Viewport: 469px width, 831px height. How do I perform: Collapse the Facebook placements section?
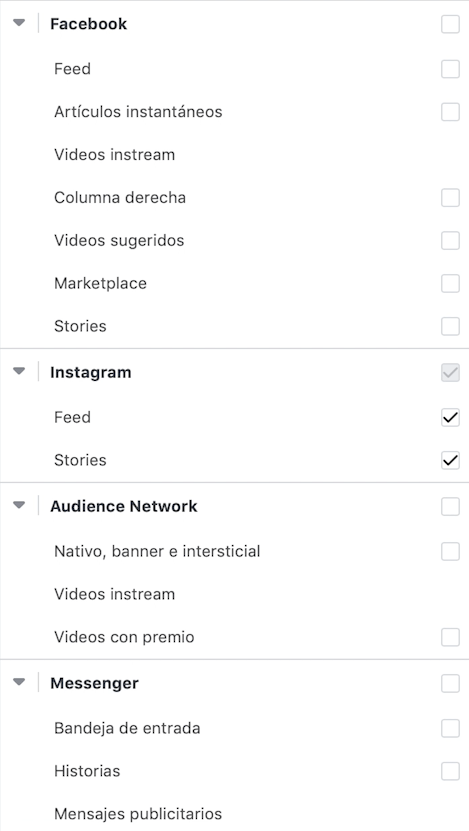(19, 23)
